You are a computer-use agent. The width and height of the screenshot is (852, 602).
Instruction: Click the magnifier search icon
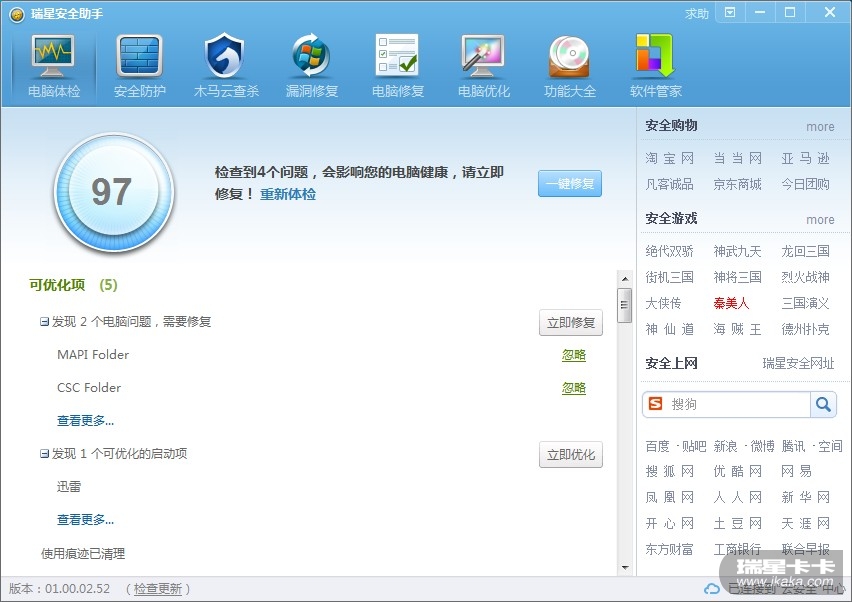(823, 404)
